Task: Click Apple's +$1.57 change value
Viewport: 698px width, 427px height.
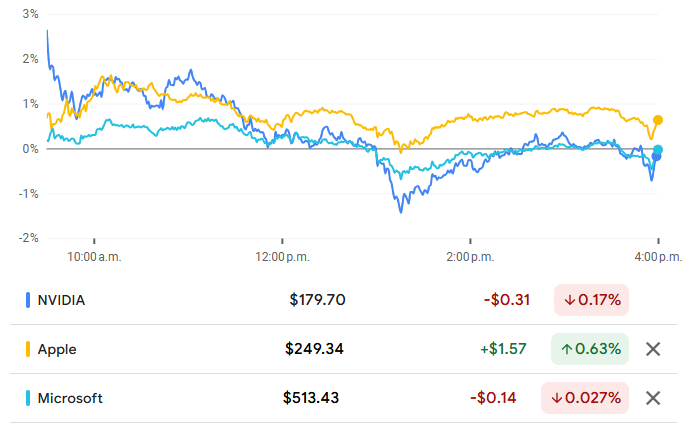Action: click(505, 349)
